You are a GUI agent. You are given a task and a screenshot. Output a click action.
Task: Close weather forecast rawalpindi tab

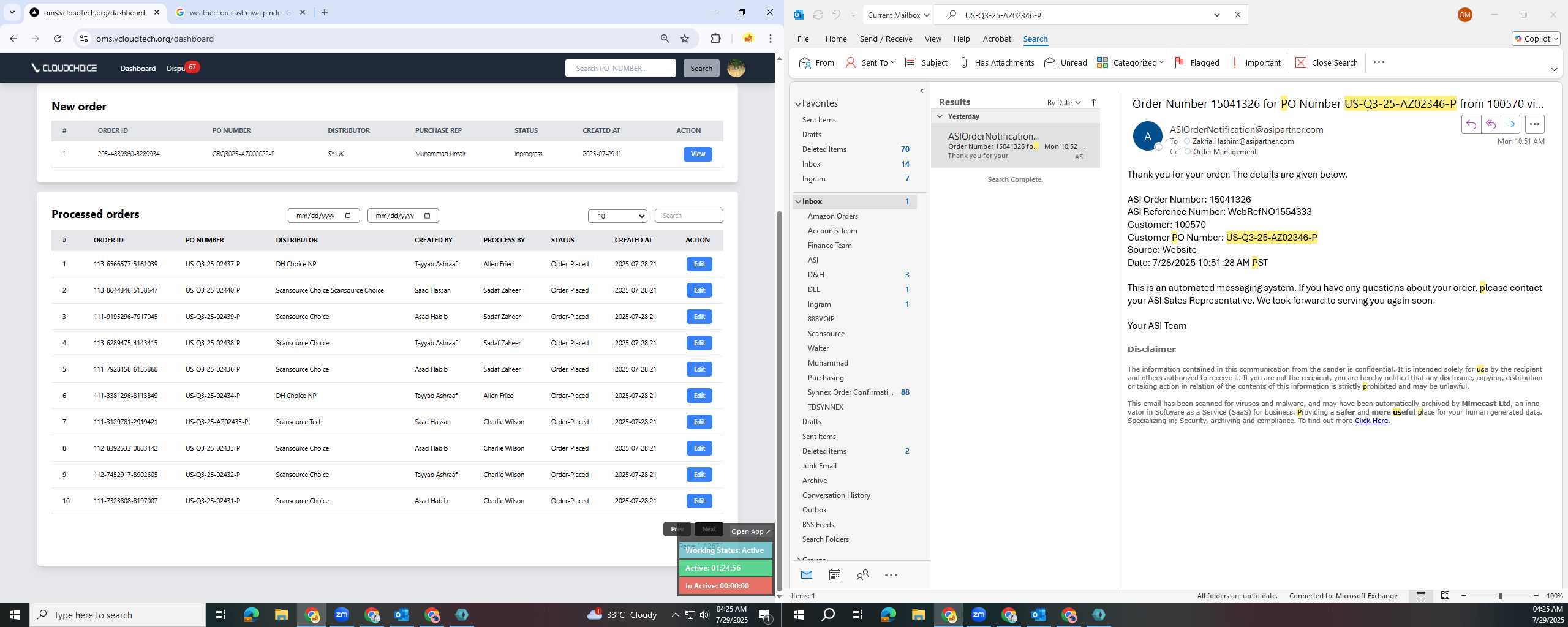302,12
